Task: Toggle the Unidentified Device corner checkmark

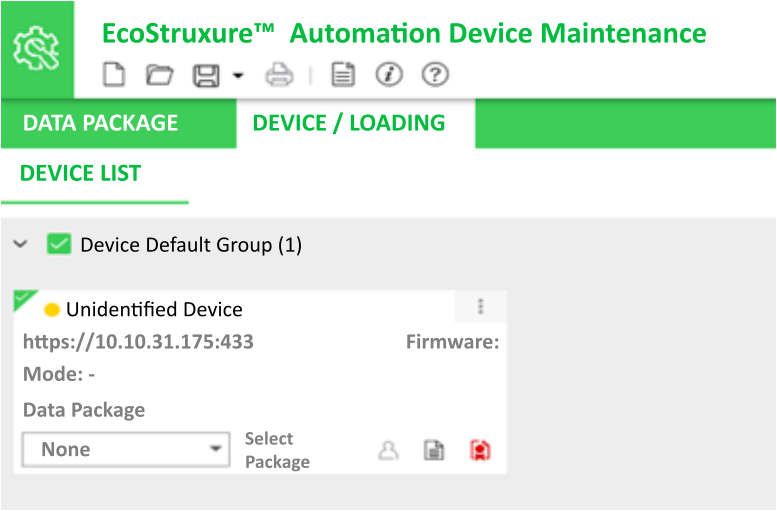Action: click(x=24, y=299)
